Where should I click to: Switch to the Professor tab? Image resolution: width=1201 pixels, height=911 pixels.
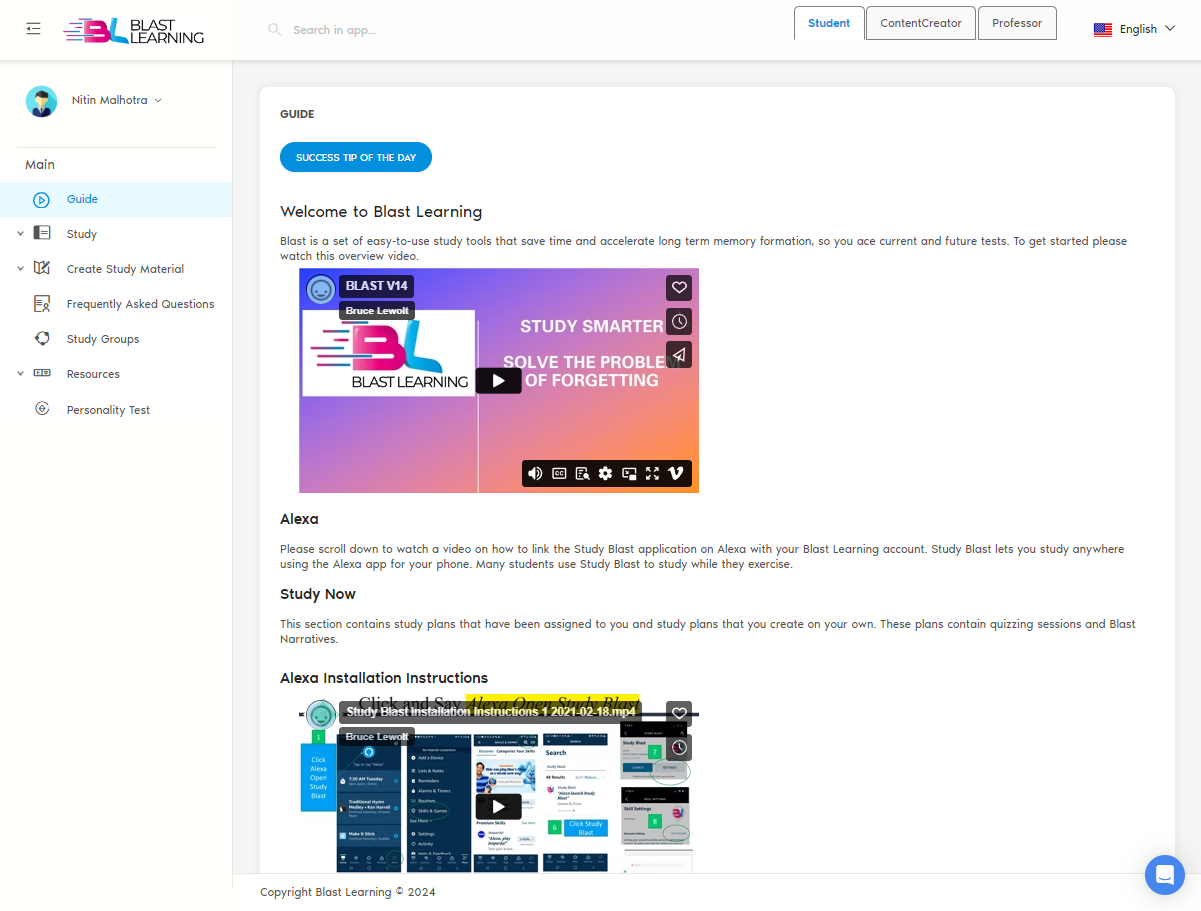click(x=1017, y=22)
